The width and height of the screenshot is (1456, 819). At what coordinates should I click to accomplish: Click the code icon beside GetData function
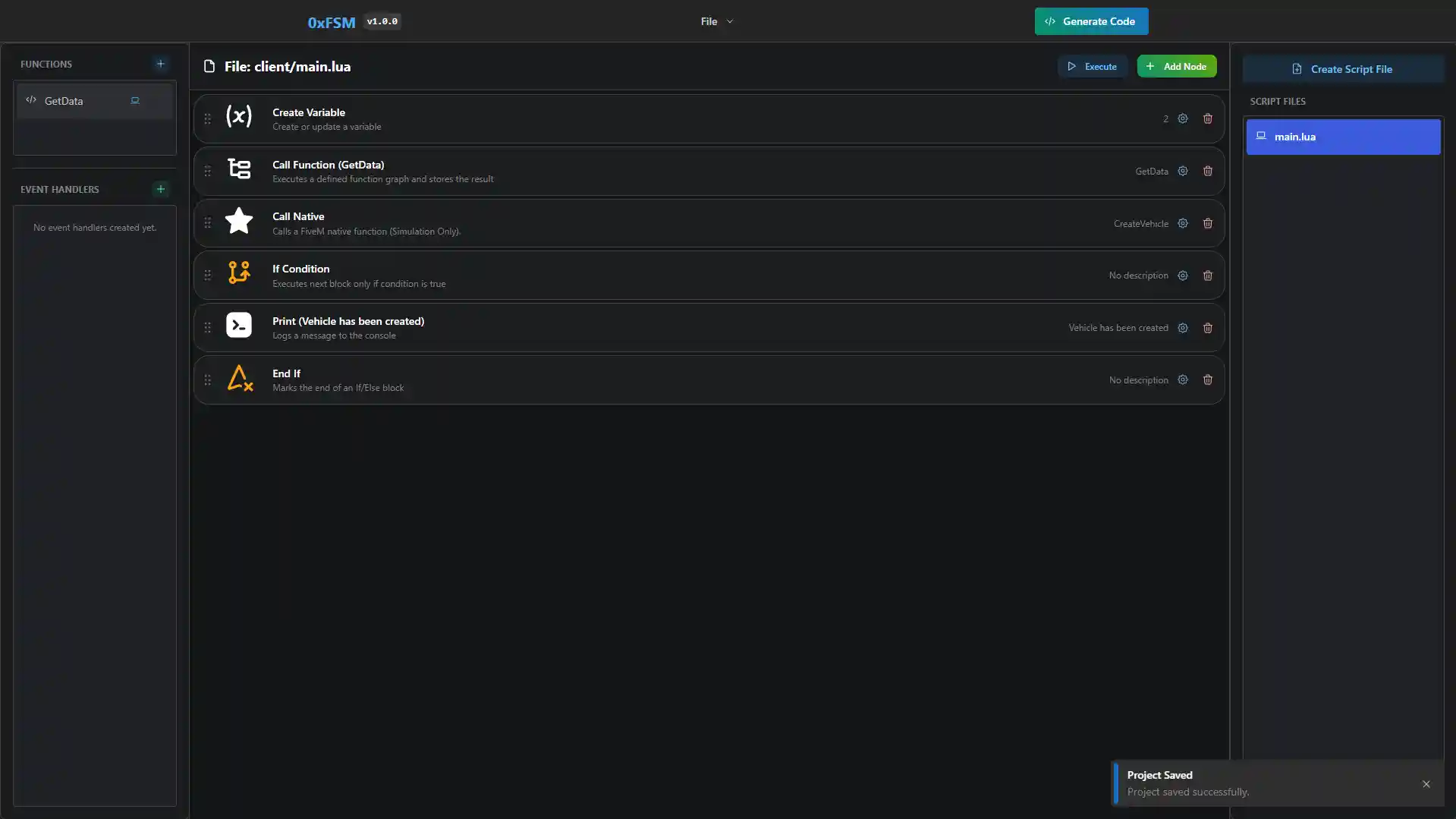pos(30,100)
